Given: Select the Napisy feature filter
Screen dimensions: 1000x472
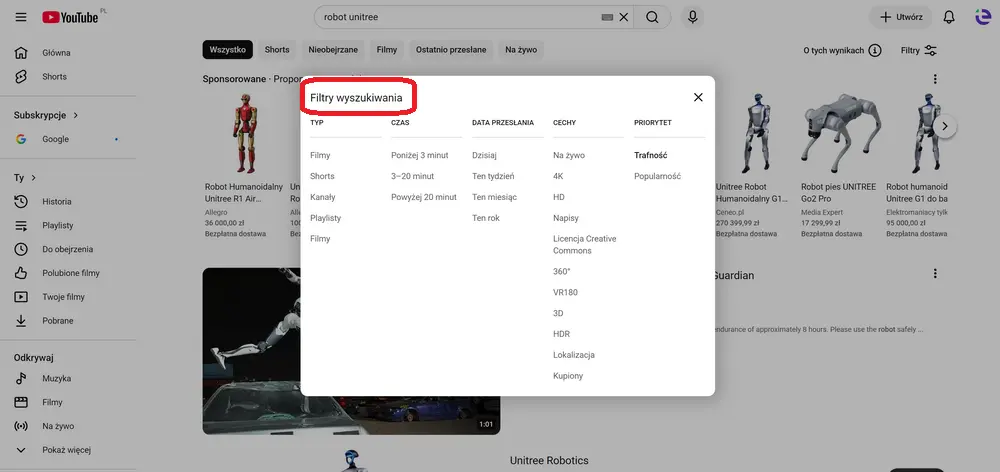Looking at the screenshot, I should [566, 218].
